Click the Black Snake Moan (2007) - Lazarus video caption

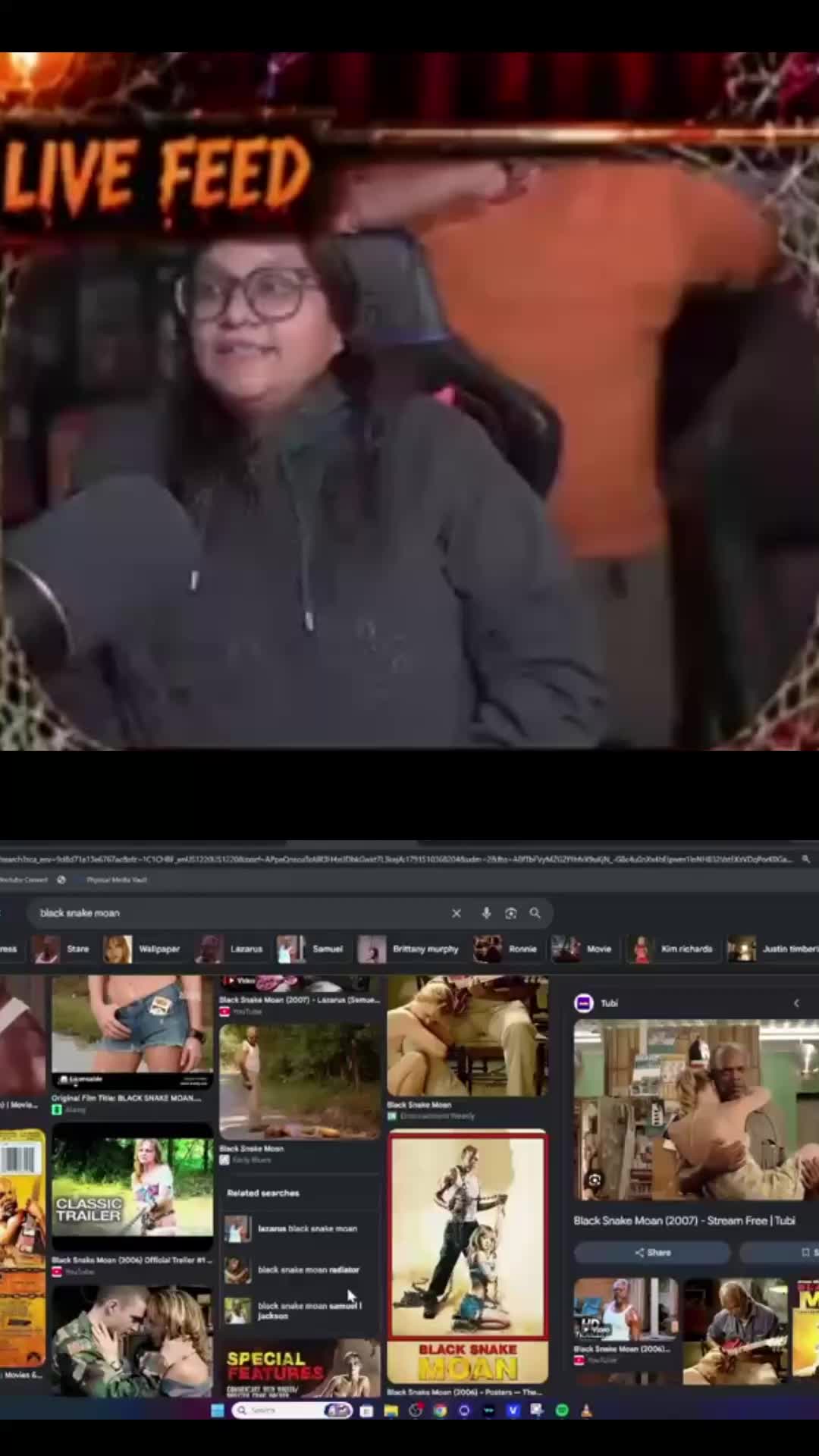(x=300, y=999)
